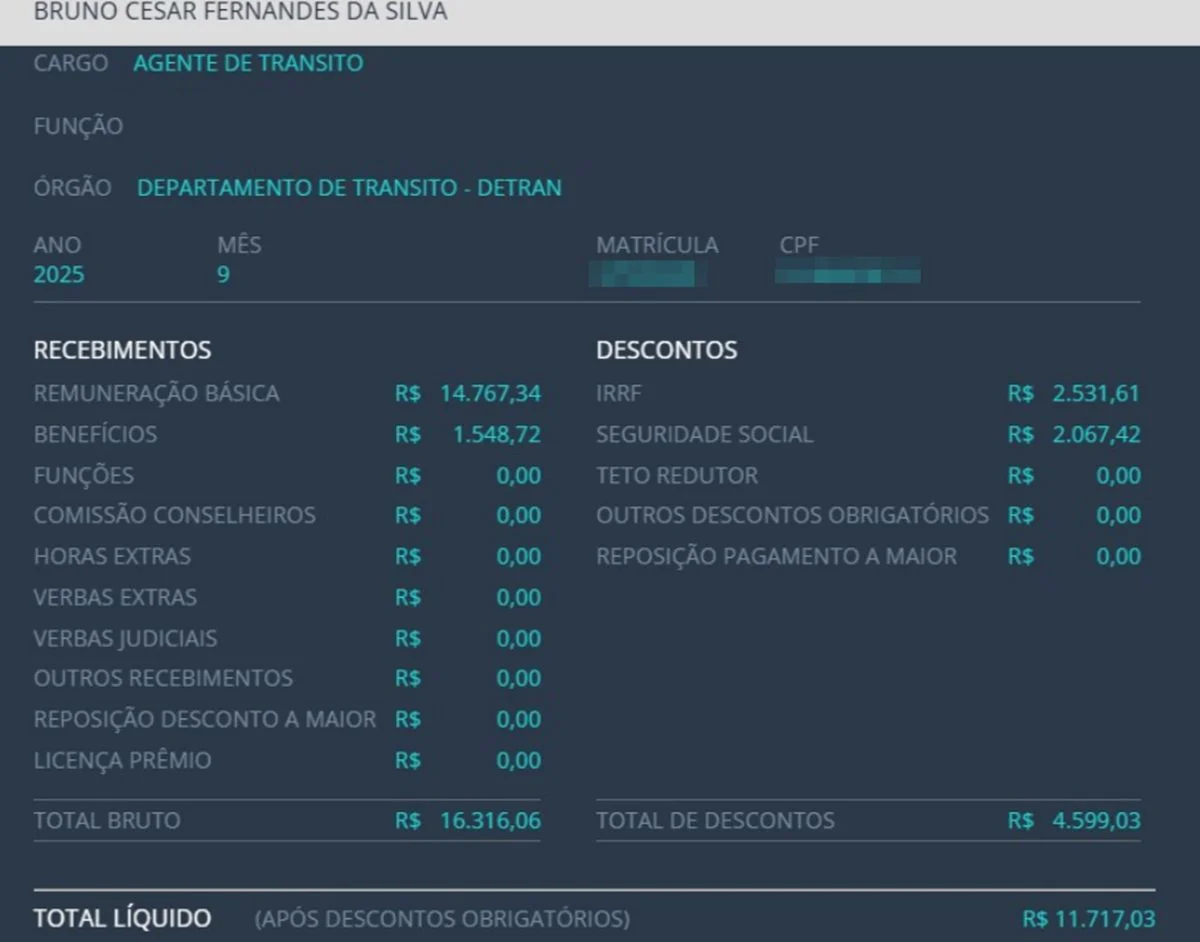Click the DESCONTOS section heading

point(666,350)
